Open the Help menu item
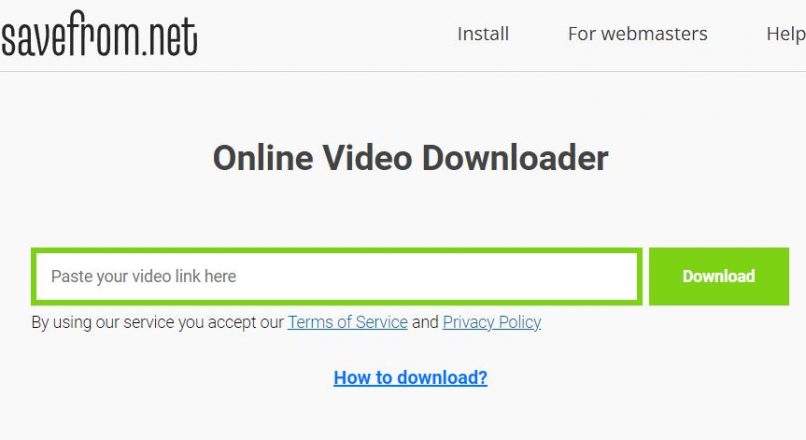Screen dimensions: 806x440 (x=785, y=34)
